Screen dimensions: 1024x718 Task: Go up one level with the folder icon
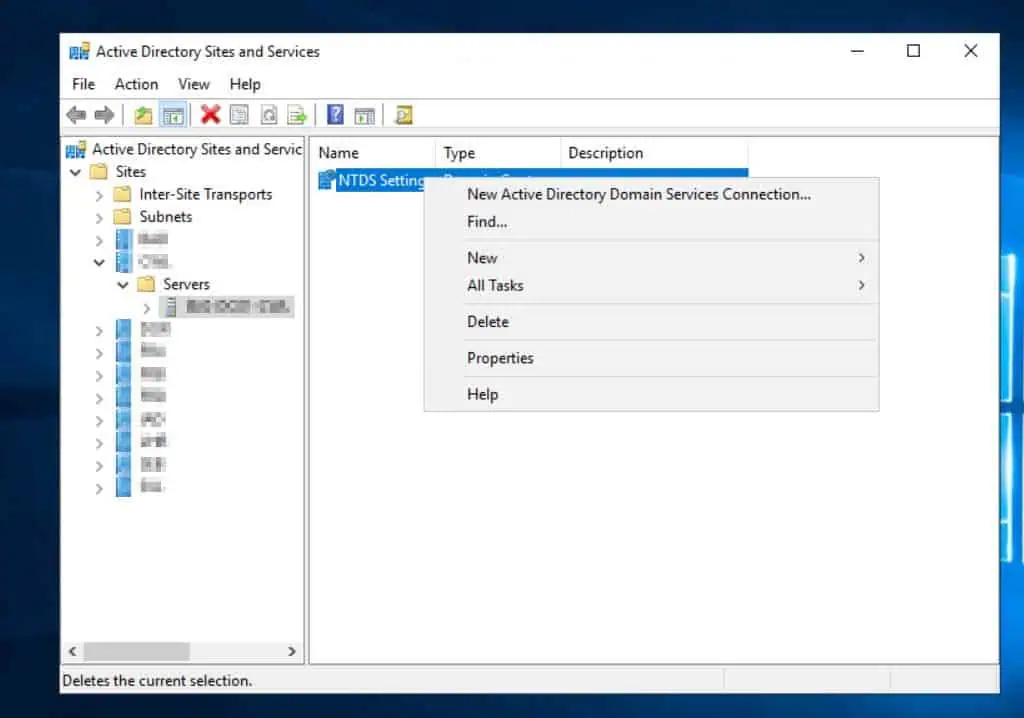pos(143,115)
